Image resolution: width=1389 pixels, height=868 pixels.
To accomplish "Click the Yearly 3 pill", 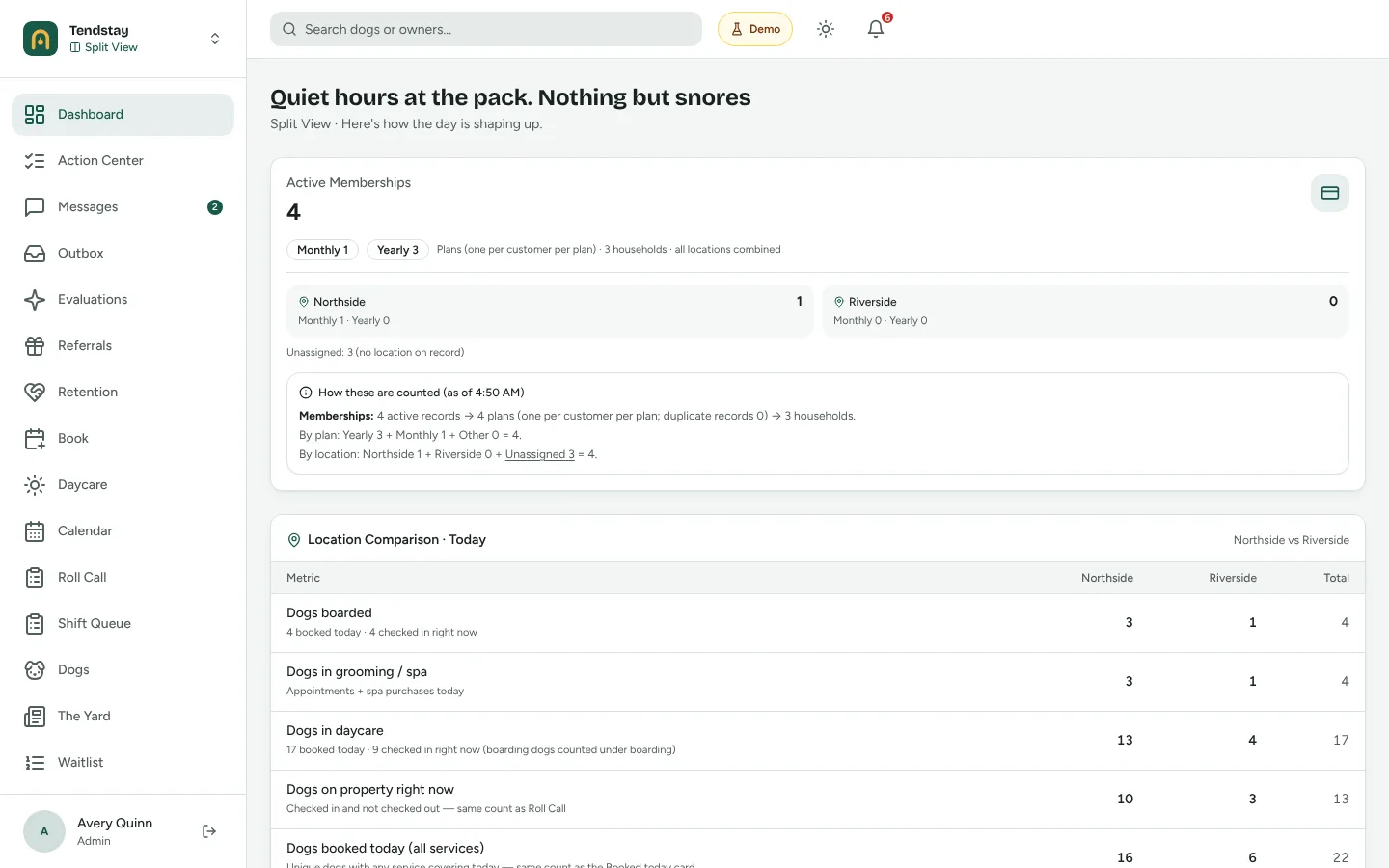I will (x=397, y=250).
